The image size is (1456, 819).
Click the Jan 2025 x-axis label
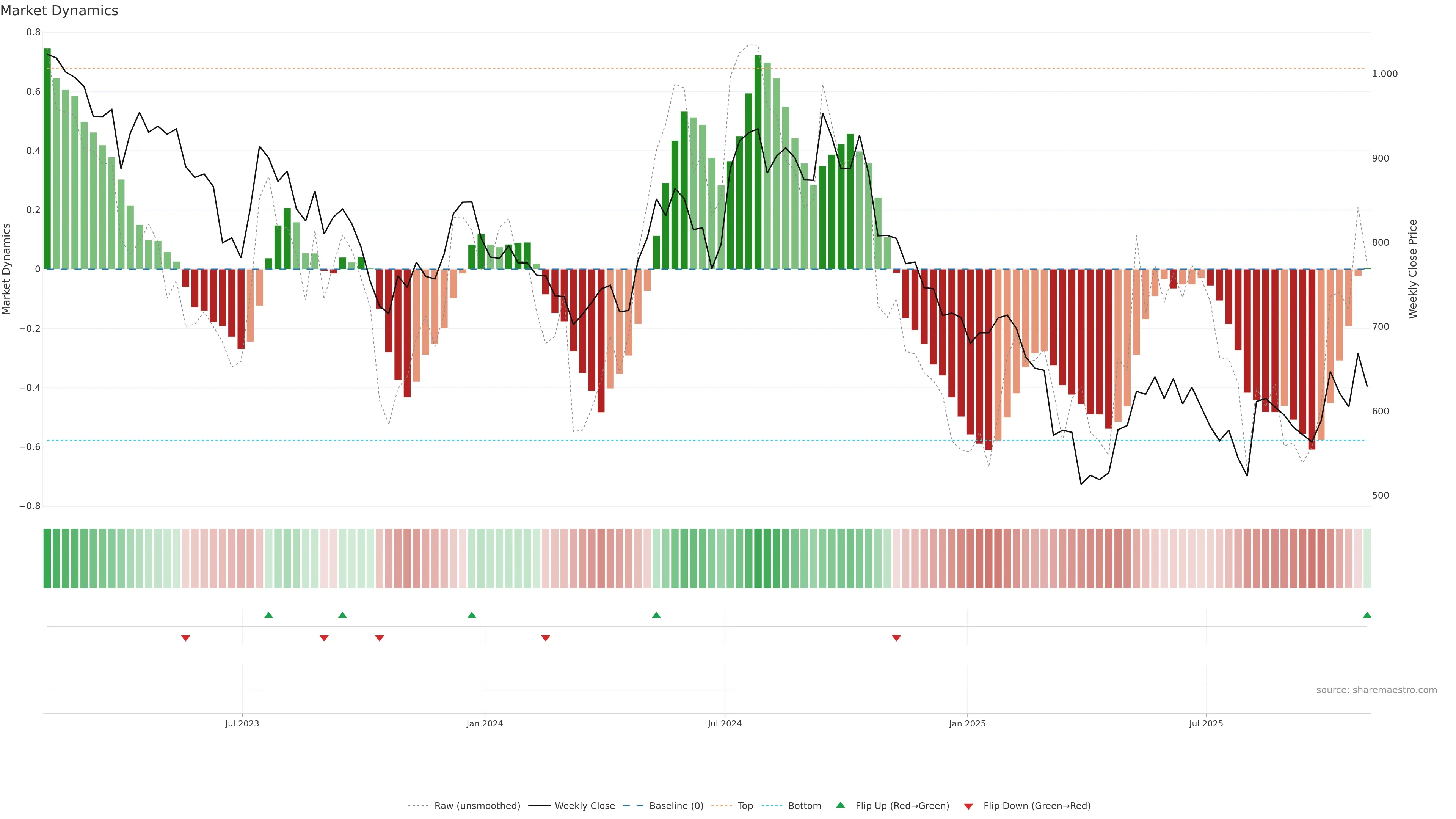966,723
